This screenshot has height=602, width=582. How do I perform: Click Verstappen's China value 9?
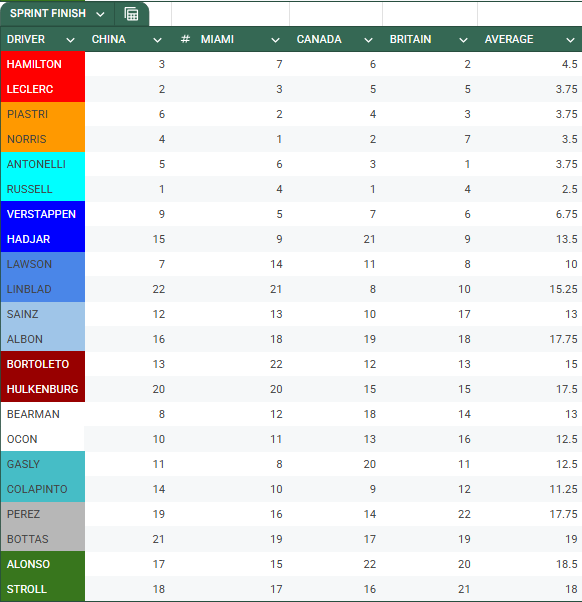click(x=162, y=214)
